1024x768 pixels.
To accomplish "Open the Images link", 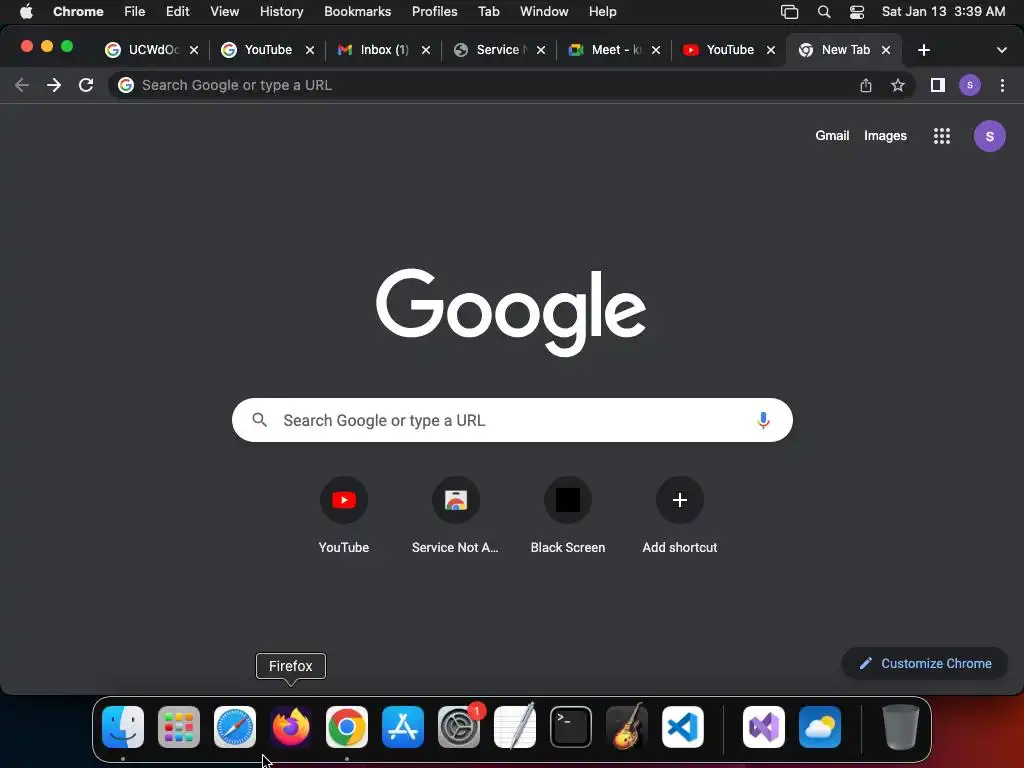I will tap(885, 136).
